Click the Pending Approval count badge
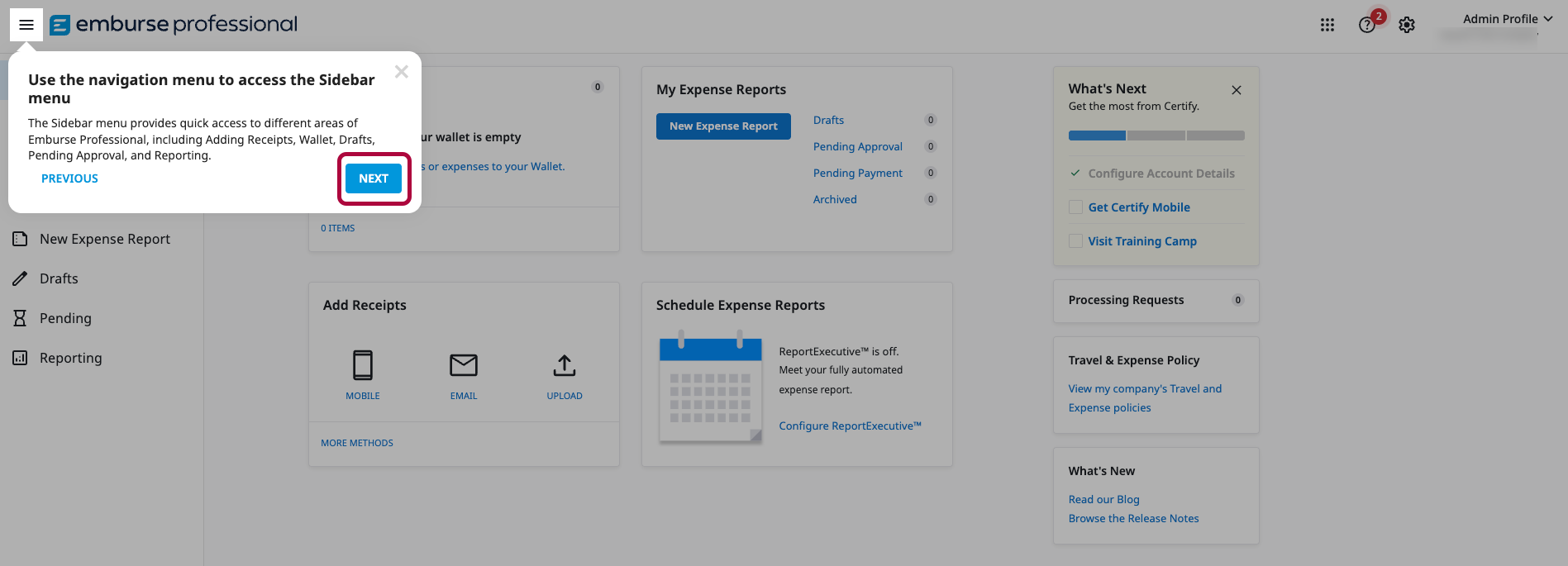1568x566 pixels. tap(931, 146)
